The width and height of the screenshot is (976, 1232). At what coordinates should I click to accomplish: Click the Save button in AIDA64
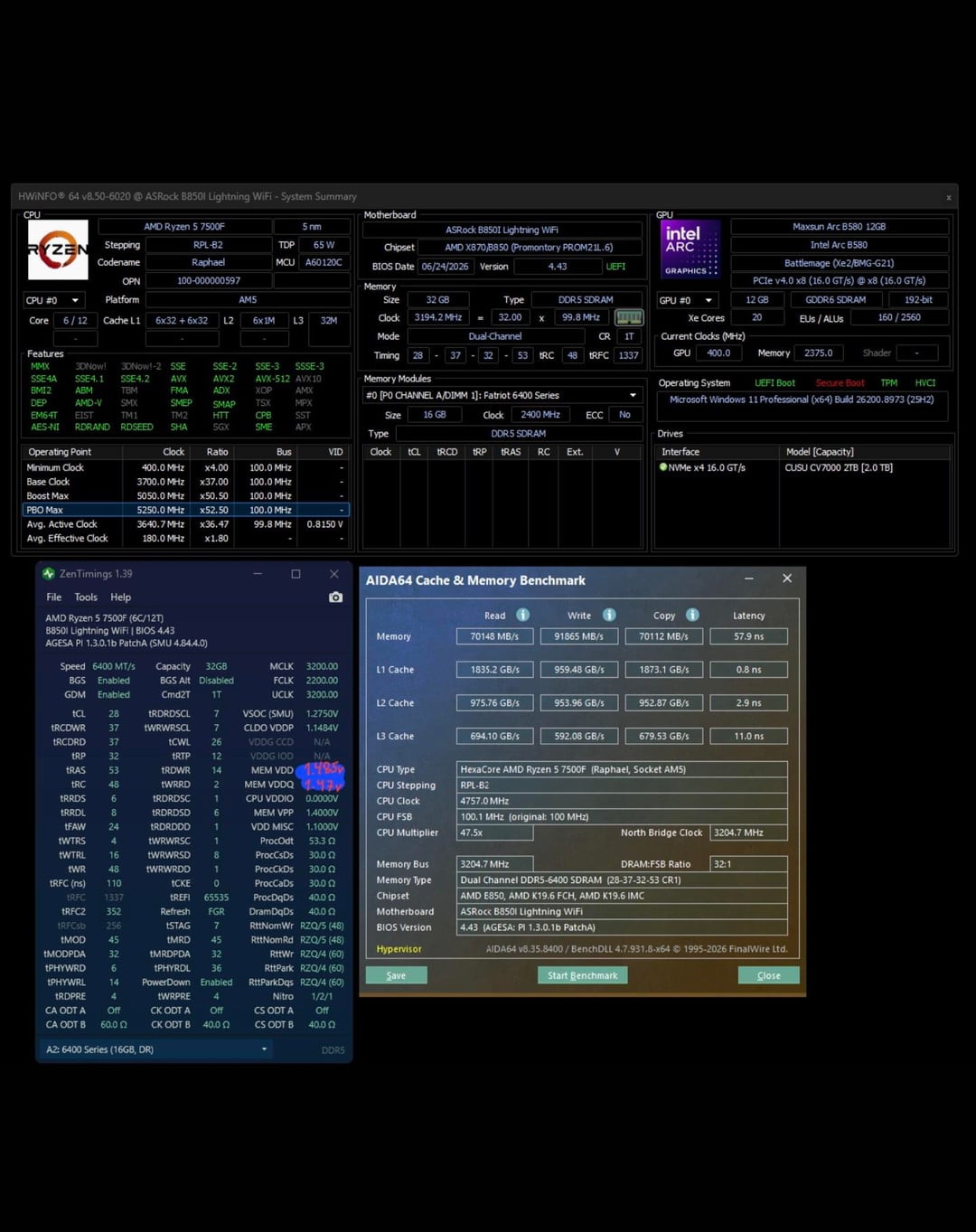tap(396, 975)
